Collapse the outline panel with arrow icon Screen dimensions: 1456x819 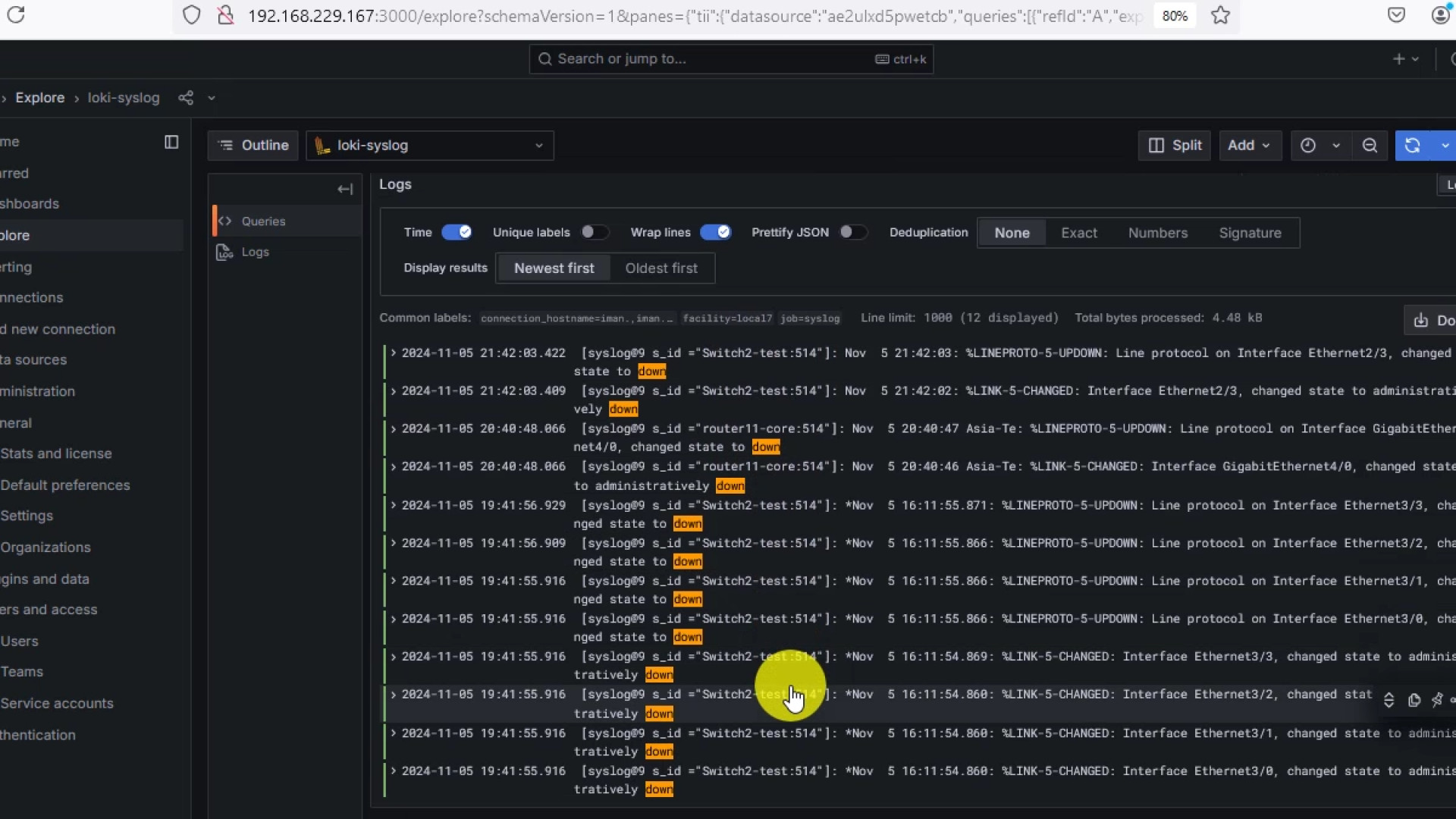point(345,189)
